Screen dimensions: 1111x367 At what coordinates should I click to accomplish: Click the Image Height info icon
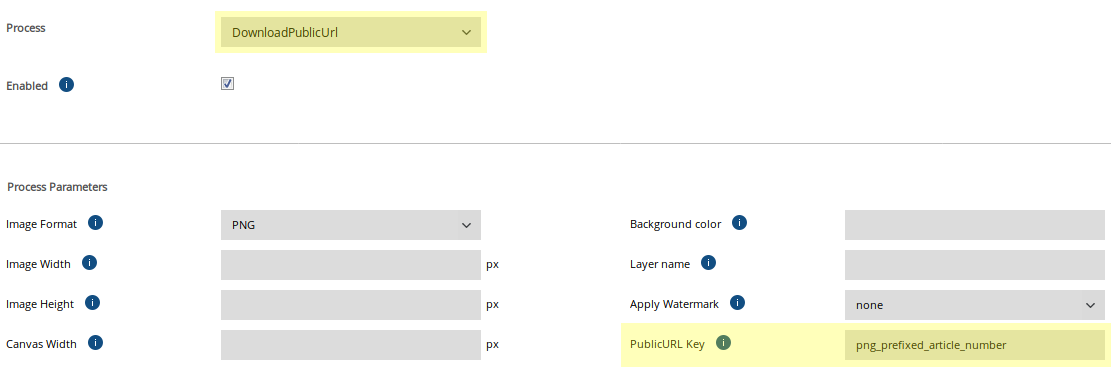coord(92,303)
